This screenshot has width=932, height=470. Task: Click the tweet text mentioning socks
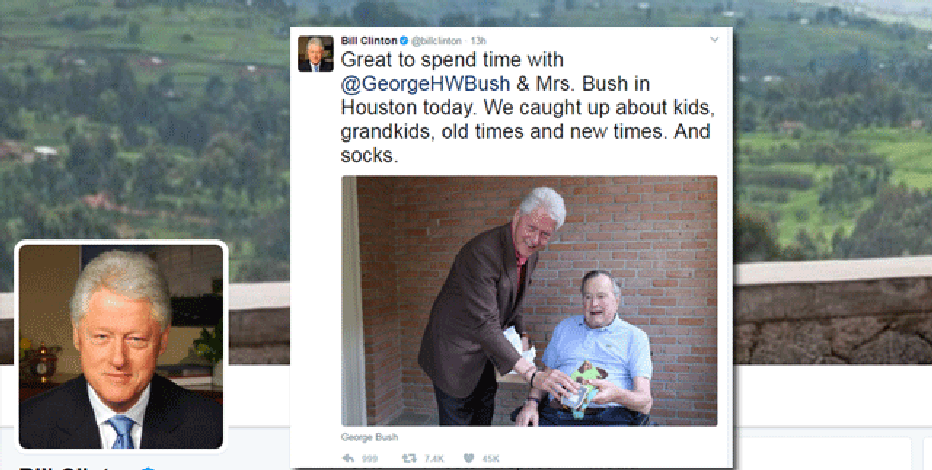pos(528,107)
